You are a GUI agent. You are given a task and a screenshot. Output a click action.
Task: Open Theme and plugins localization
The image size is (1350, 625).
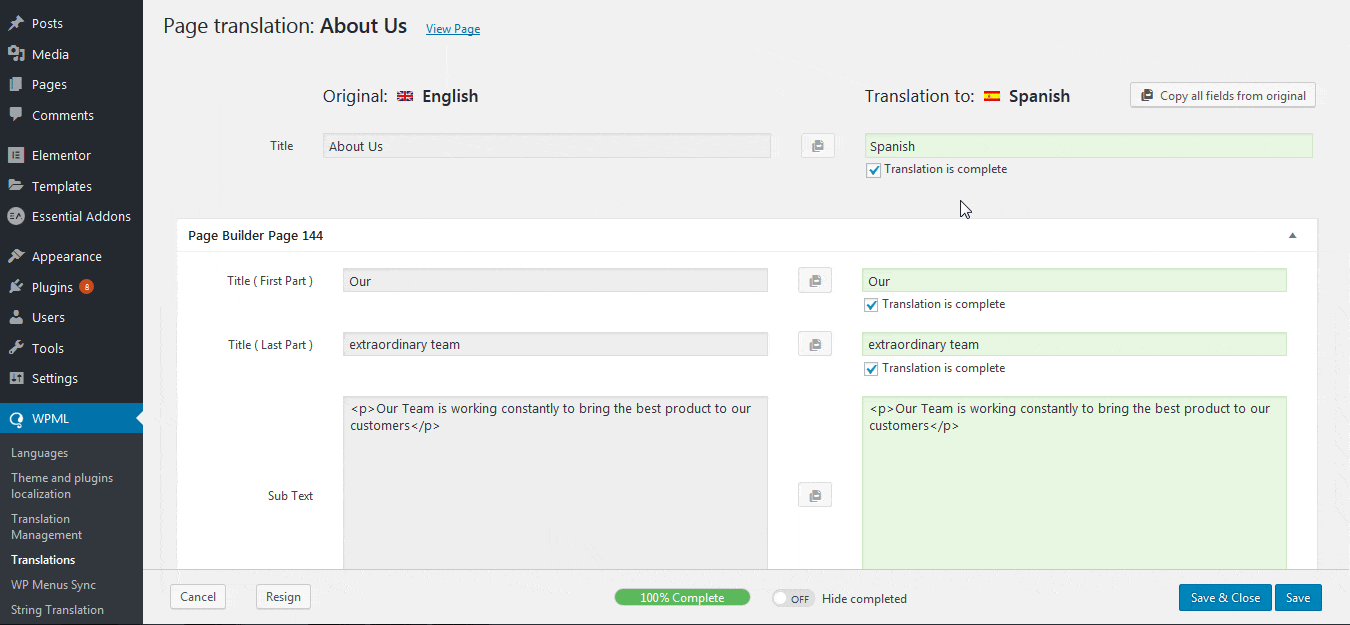click(62, 486)
